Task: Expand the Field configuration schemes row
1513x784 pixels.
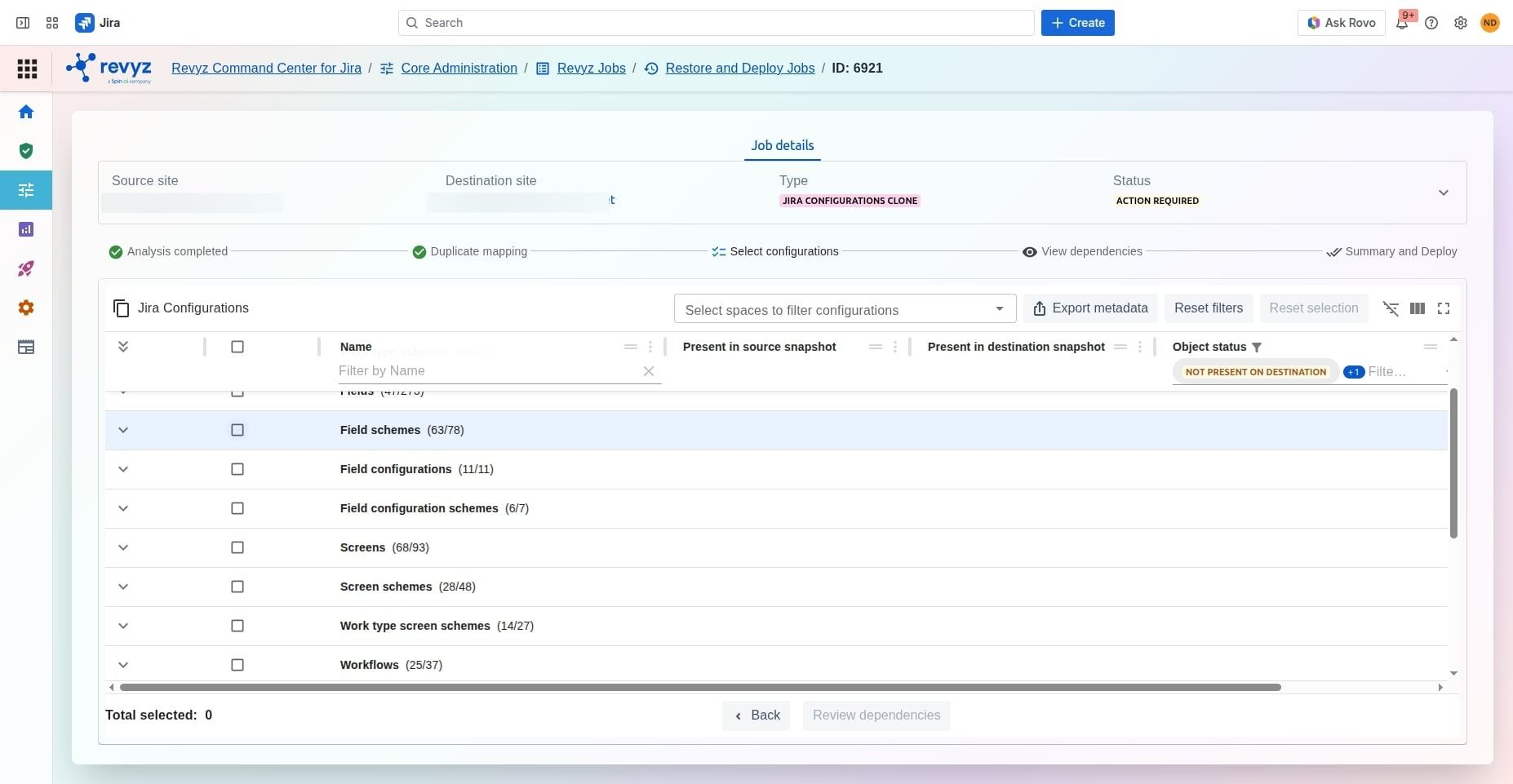Action: (123, 508)
